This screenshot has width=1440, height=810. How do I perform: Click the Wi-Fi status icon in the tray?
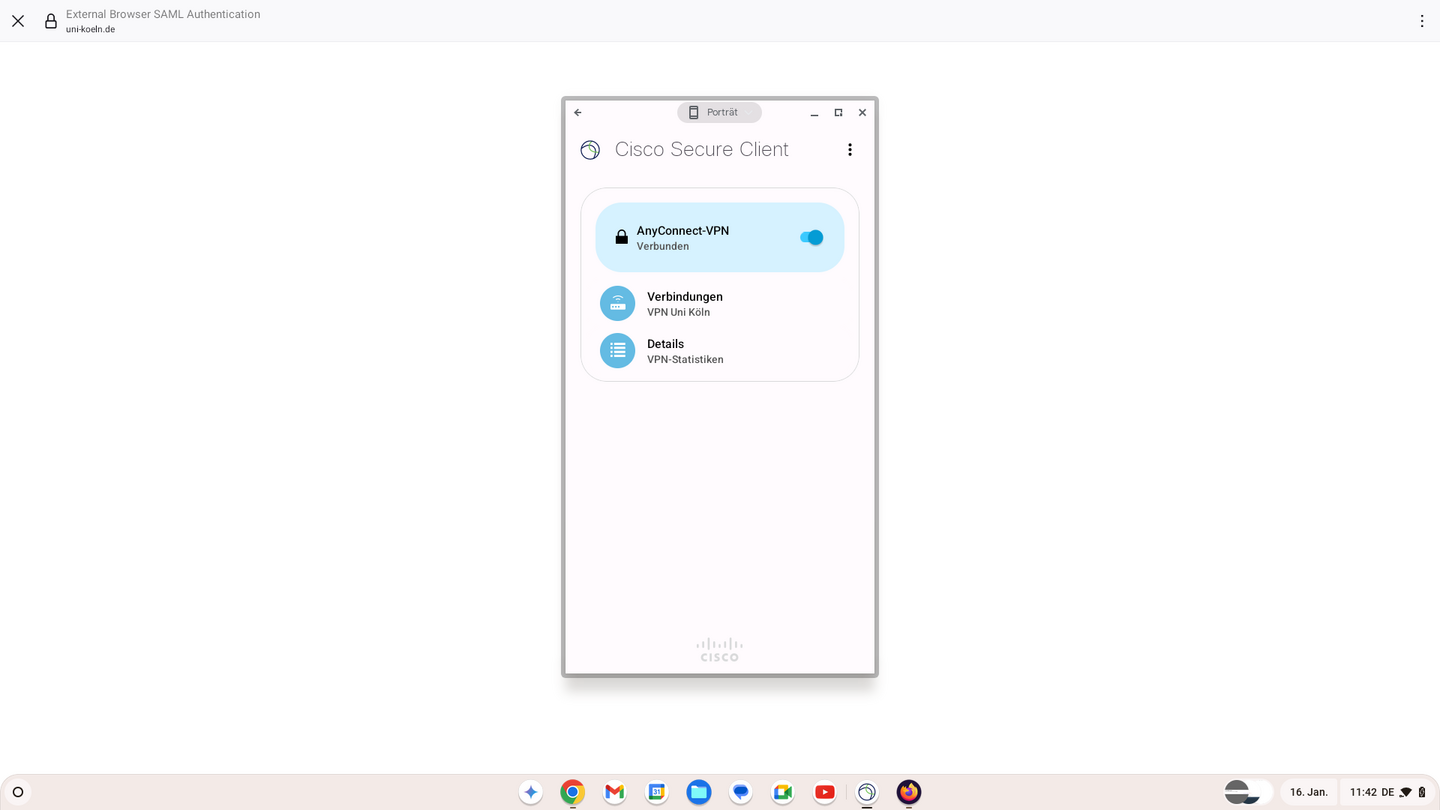[1405, 792]
